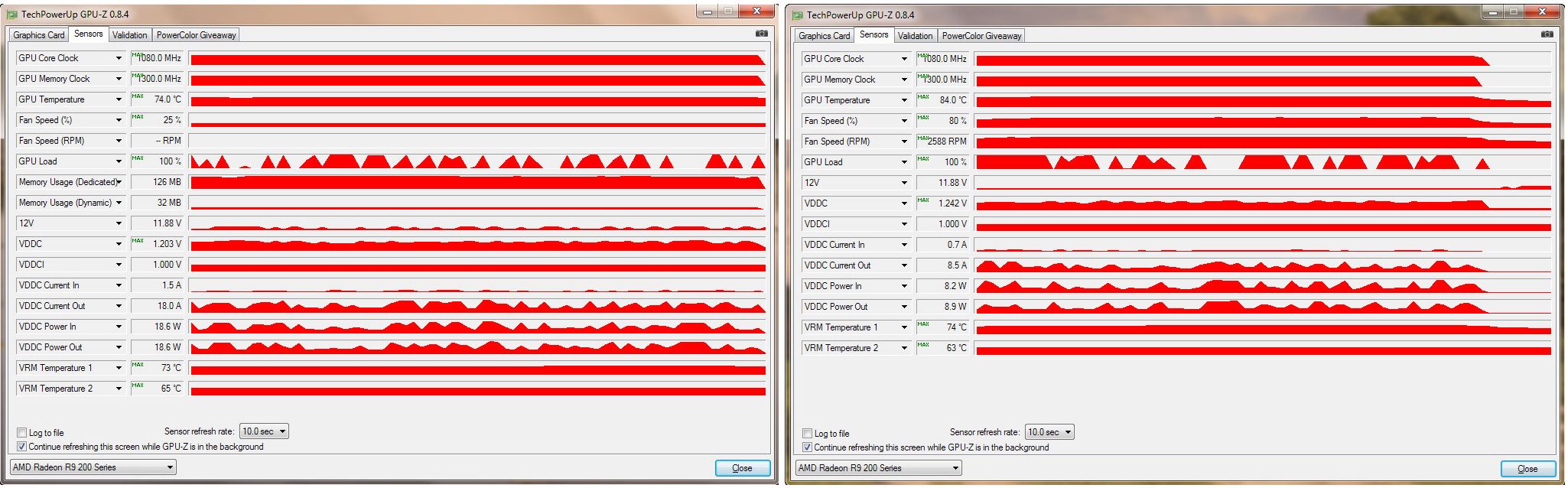
Task: Expand VDDC Power In dropdown in right window
Action: click(904, 286)
